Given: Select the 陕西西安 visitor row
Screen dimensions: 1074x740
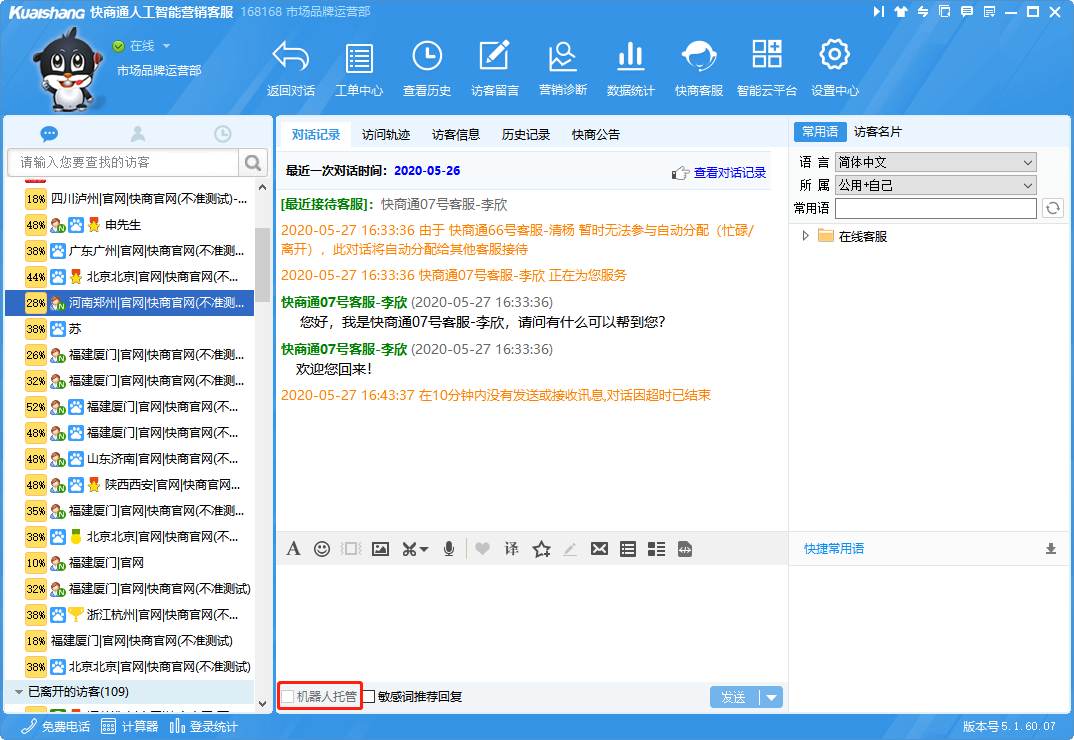Looking at the screenshot, I should 129,485.
